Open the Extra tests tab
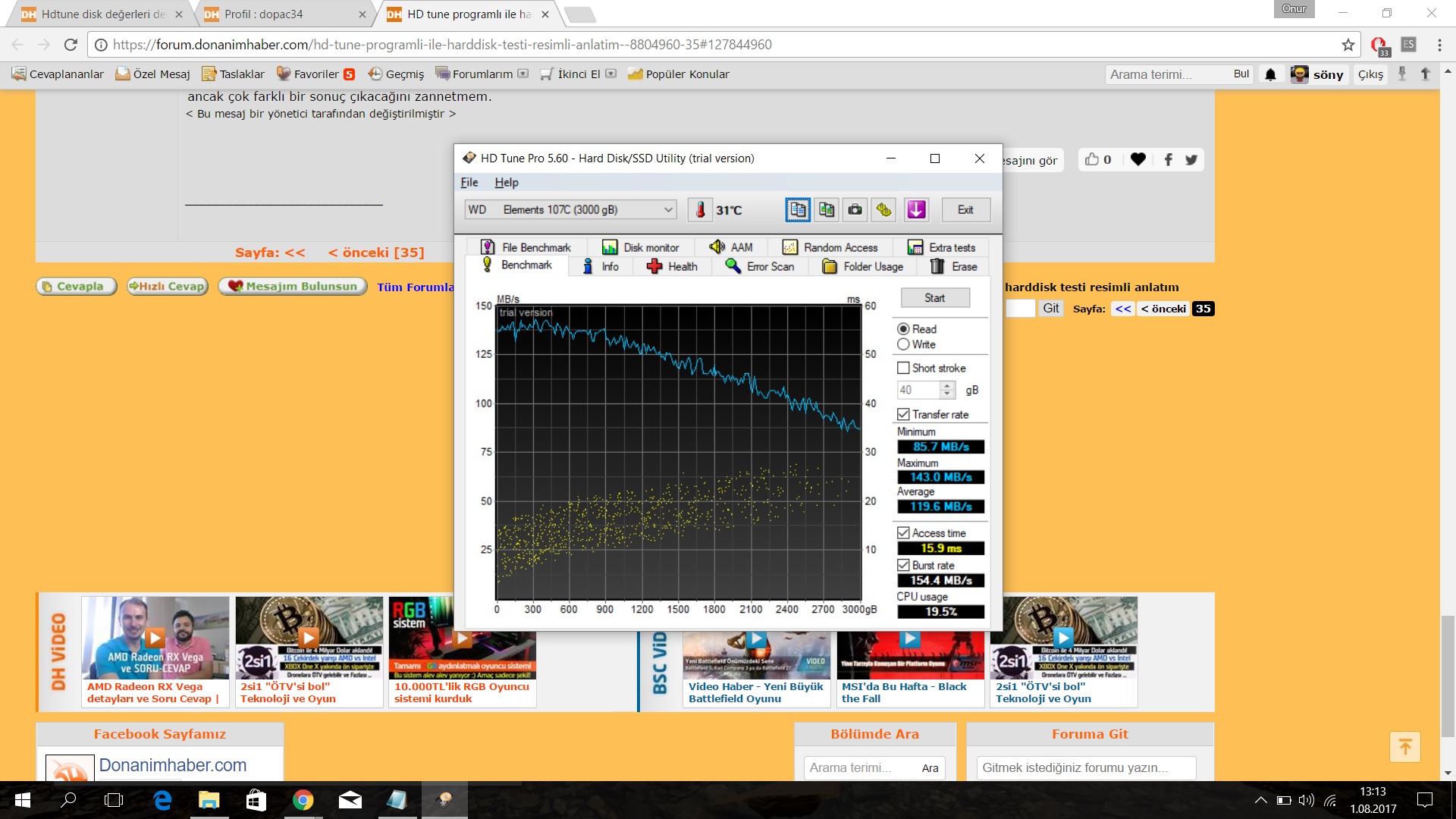1456x819 pixels. (x=942, y=247)
